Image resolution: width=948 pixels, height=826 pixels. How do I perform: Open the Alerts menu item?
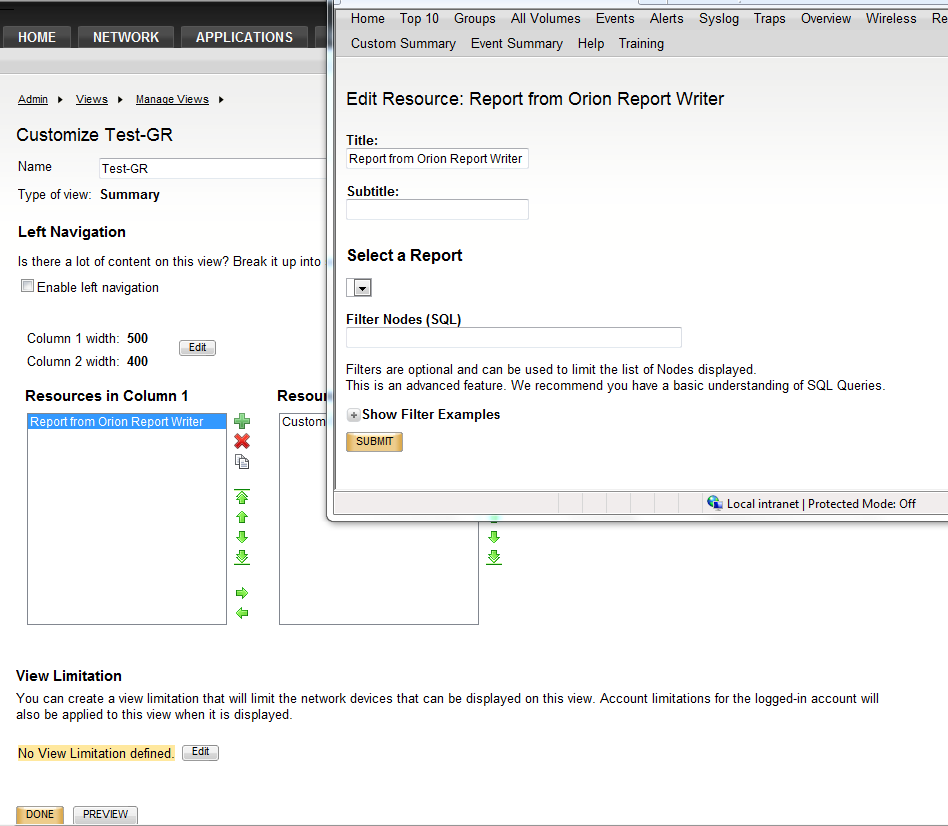coord(666,19)
